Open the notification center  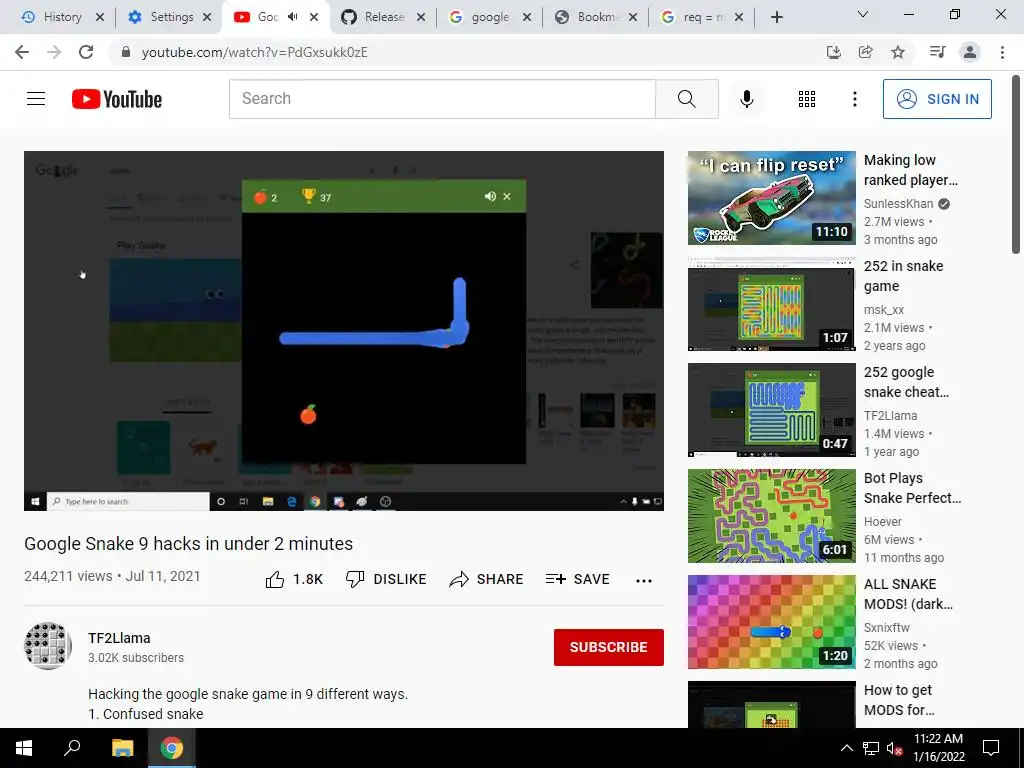991,748
